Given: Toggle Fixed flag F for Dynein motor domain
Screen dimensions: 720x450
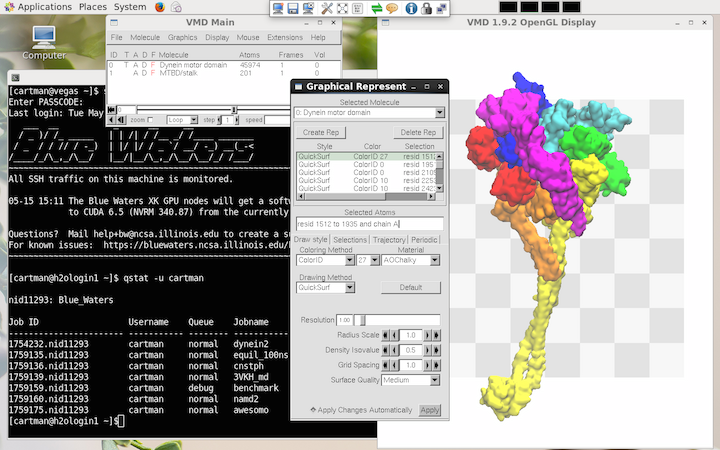Looking at the screenshot, I should point(153,65).
